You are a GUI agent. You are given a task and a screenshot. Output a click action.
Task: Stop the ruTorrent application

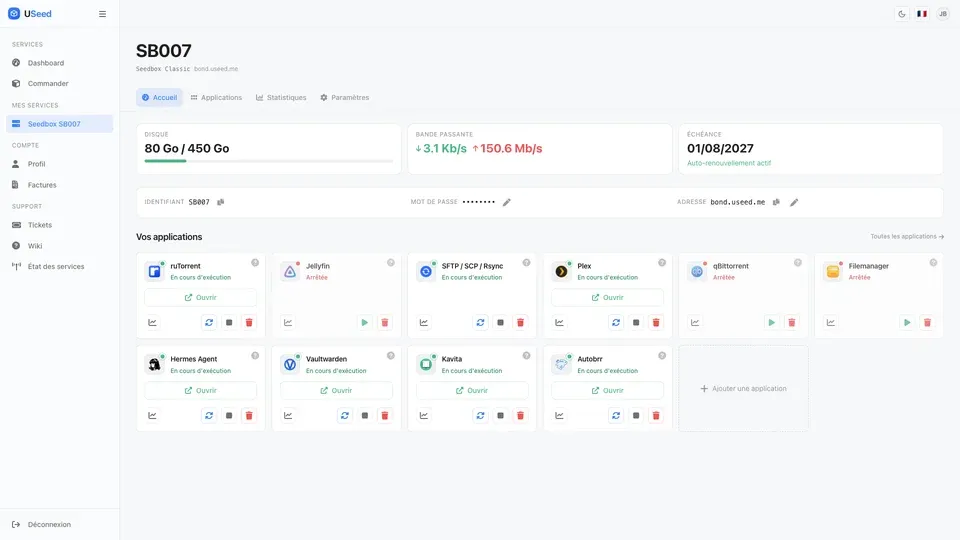point(229,323)
